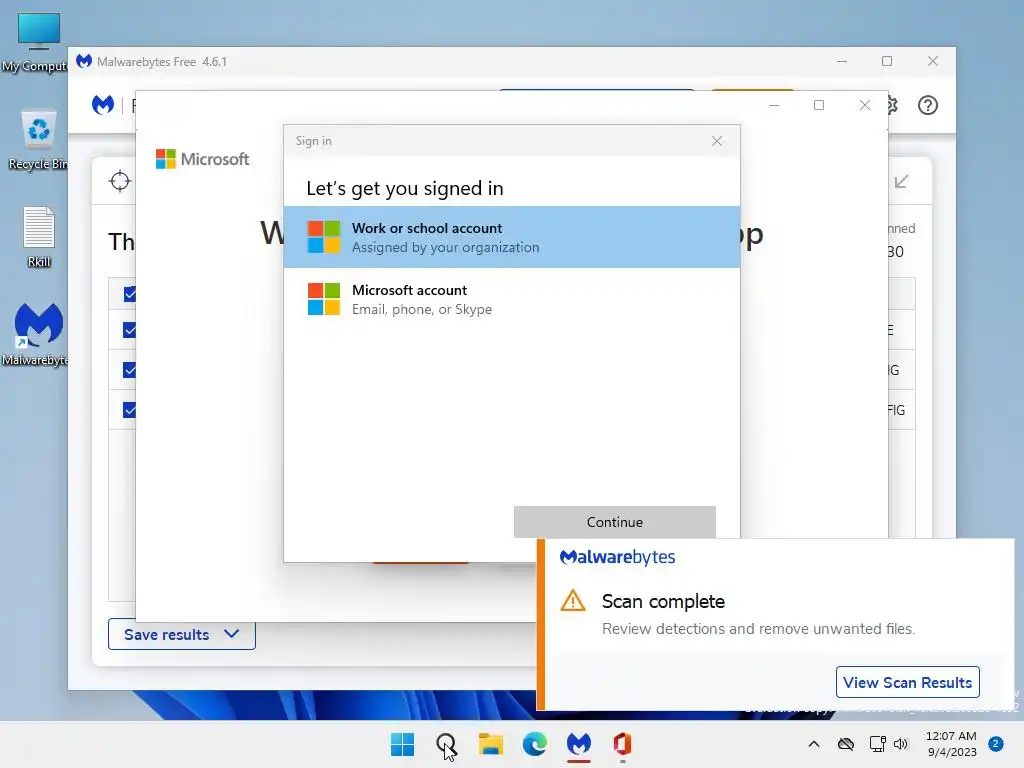Open clock showing 12:07 AM
The width and height of the screenshot is (1024, 768).
pyautogui.click(x=952, y=744)
